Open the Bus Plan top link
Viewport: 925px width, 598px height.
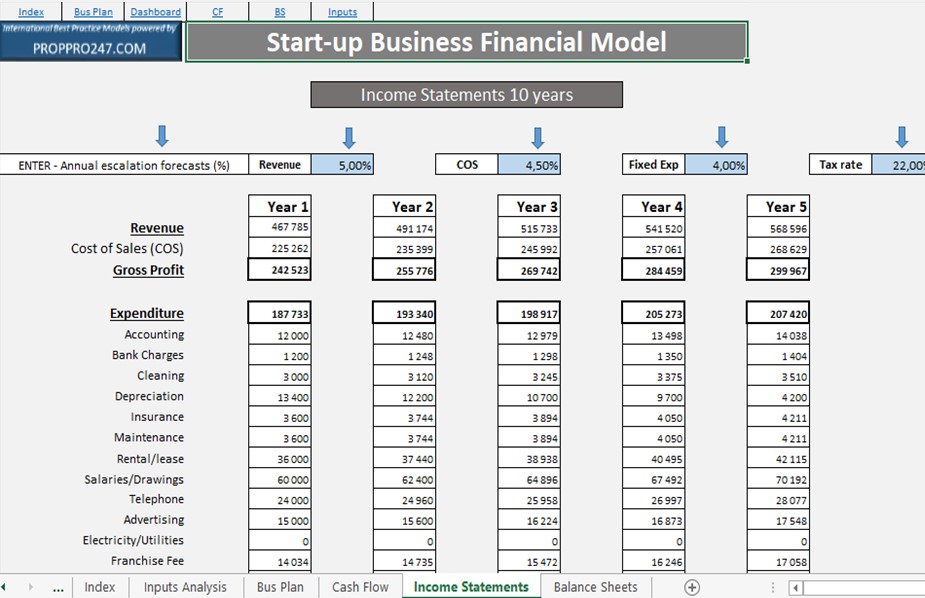[93, 12]
